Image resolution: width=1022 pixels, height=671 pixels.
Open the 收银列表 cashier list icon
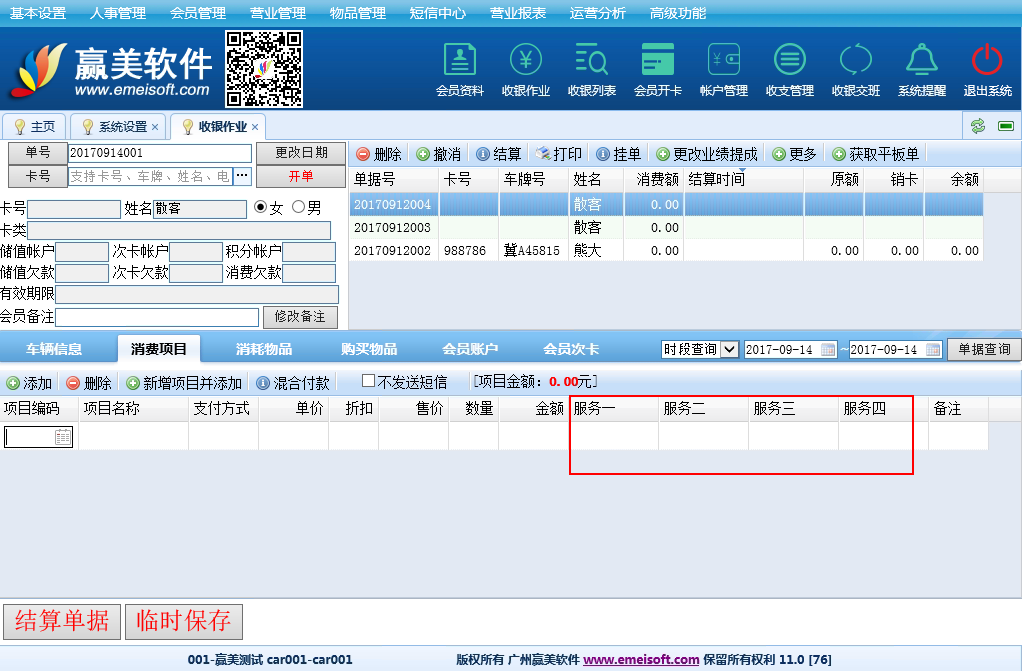coord(592,61)
